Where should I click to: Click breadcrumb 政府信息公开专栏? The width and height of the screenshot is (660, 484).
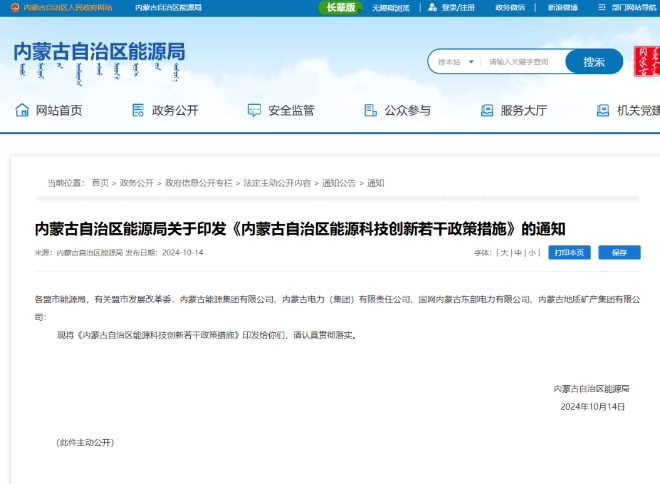pos(198,183)
